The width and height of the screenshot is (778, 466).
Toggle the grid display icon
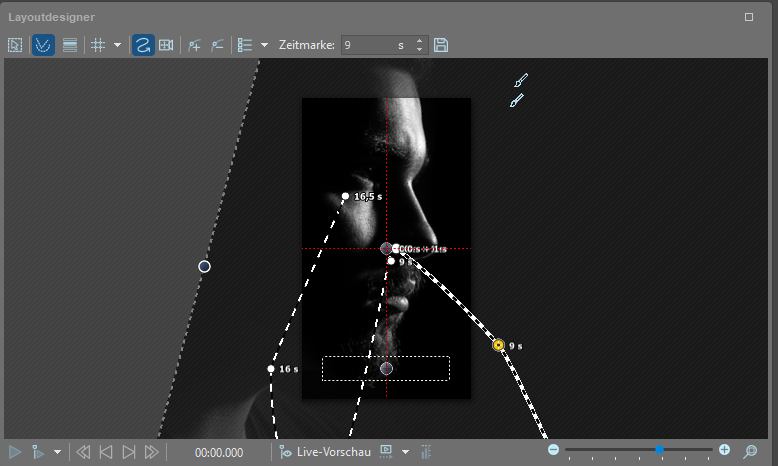98,45
